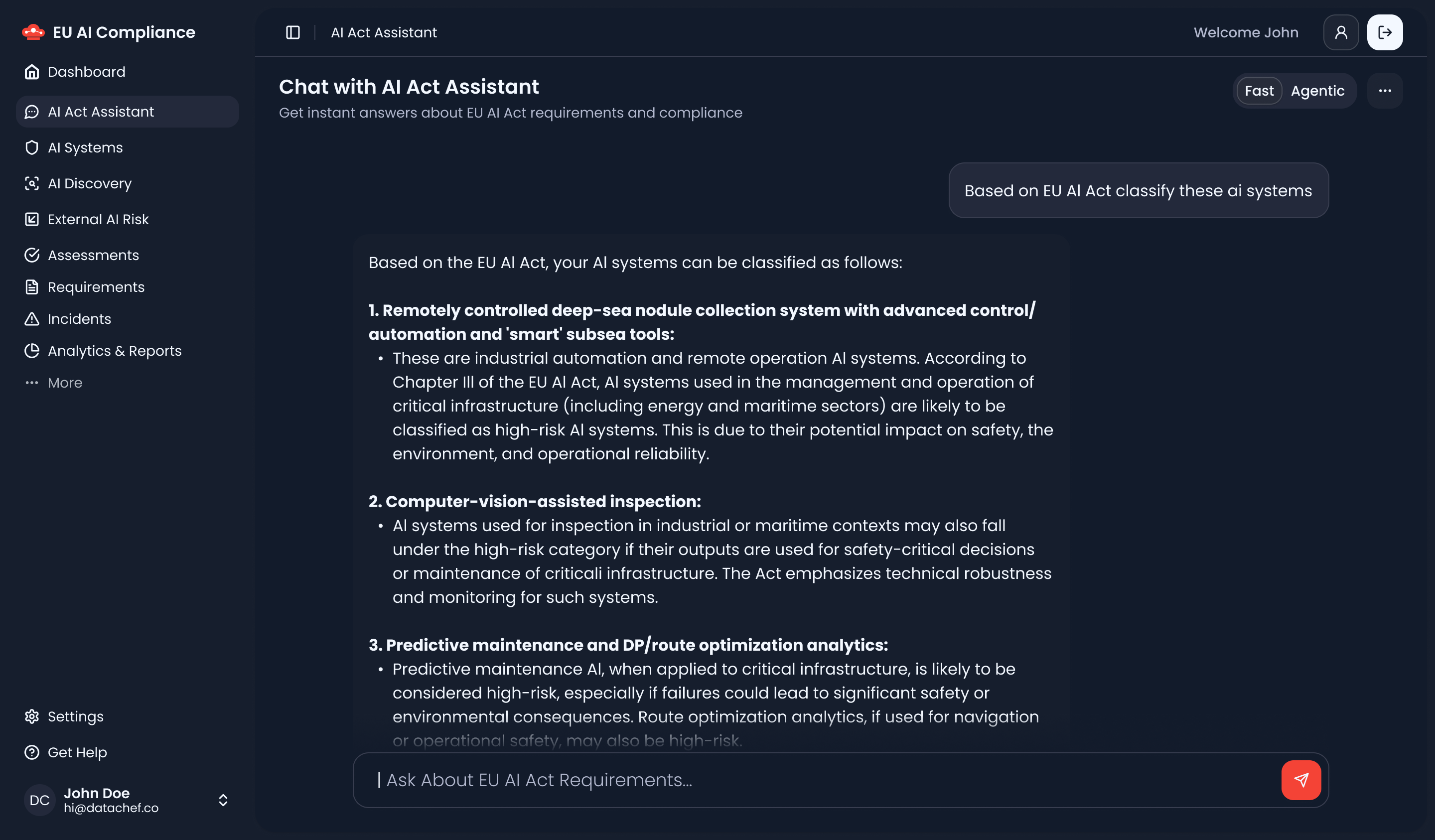Click the logout button
This screenshot has width=1435, height=840.
(x=1385, y=32)
